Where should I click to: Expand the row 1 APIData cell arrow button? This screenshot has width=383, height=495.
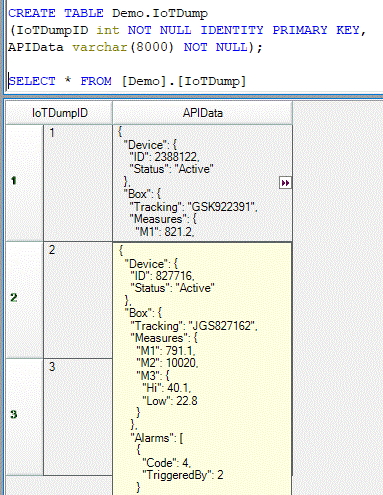coord(285,183)
